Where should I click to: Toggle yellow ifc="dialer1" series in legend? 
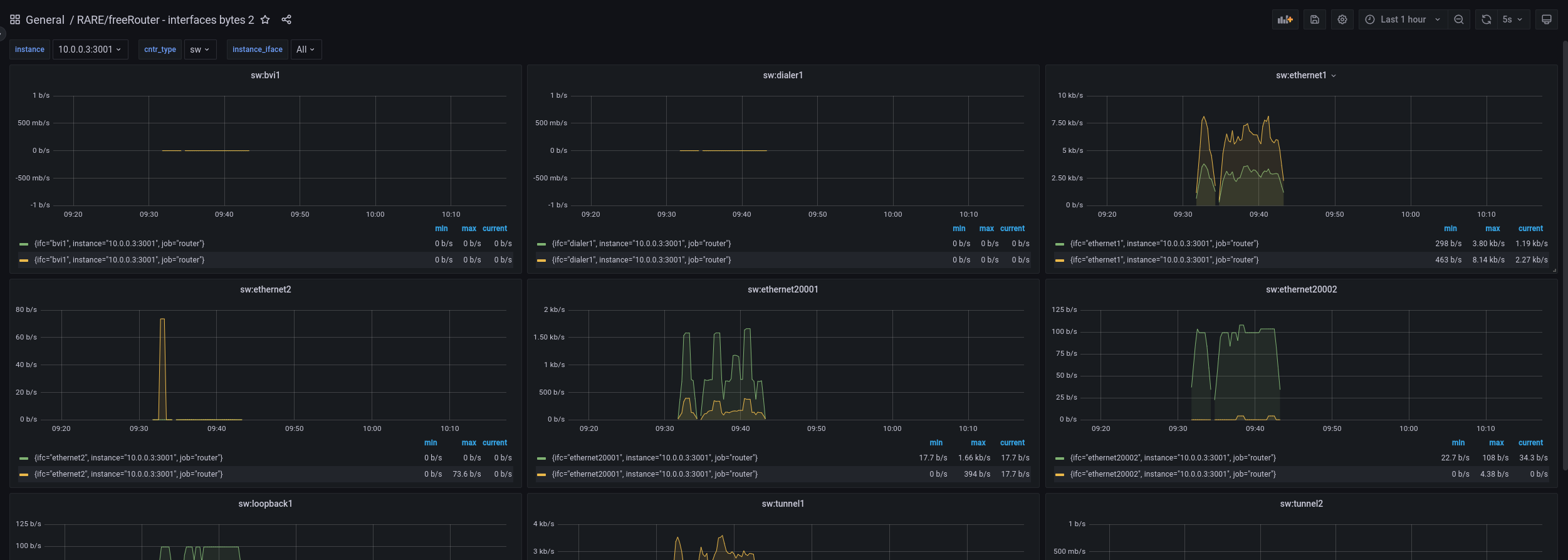(x=641, y=260)
